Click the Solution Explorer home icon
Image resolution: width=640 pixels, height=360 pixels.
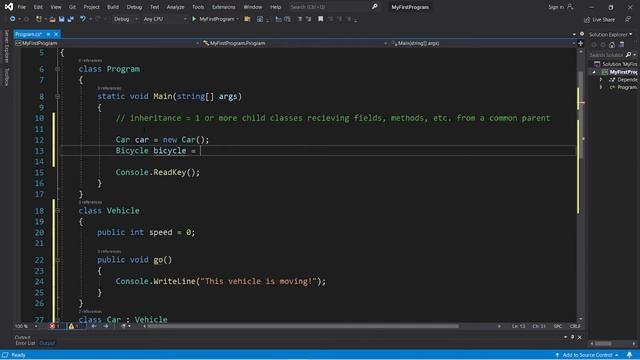click(611, 45)
